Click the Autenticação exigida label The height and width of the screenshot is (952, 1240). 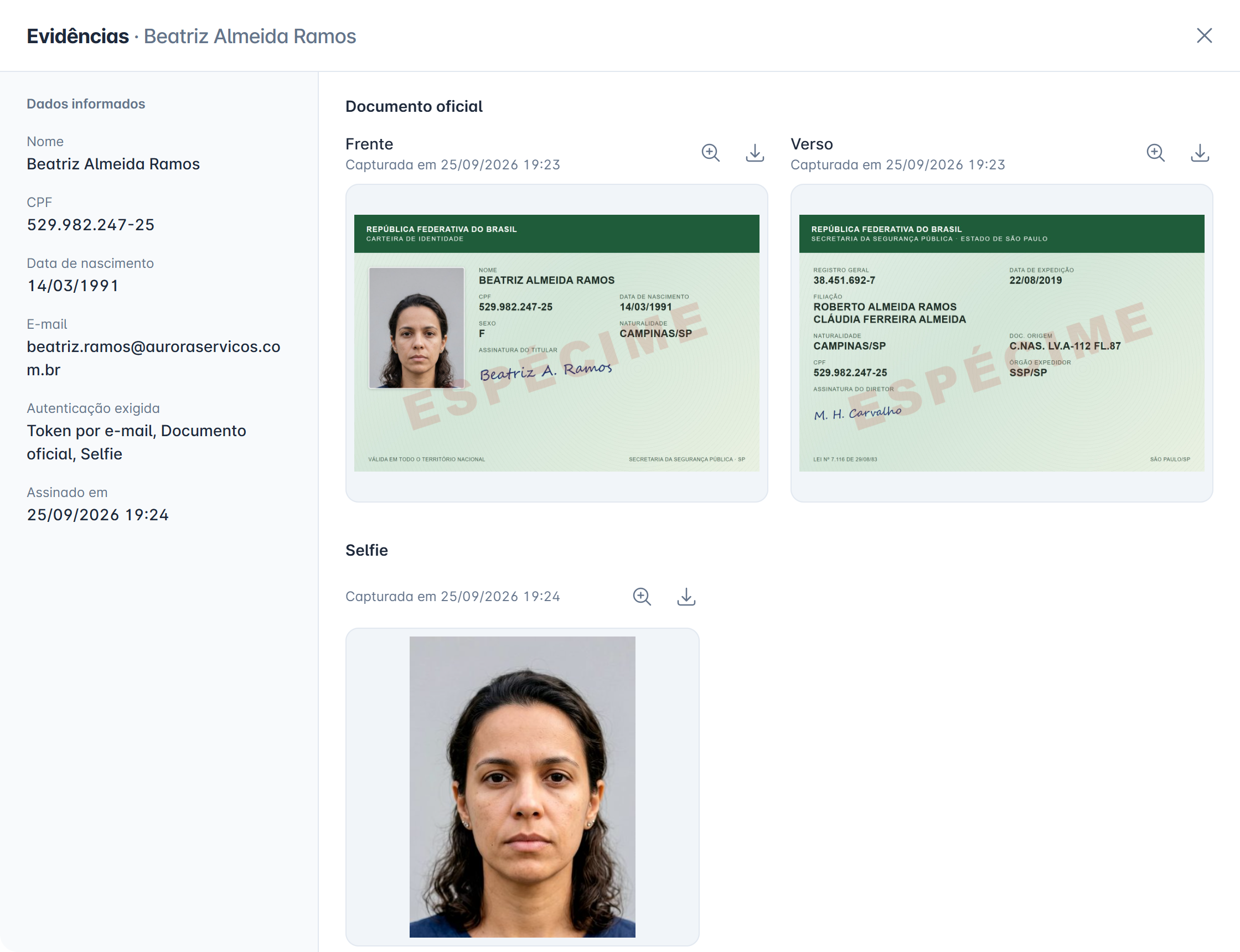[x=93, y=408]
